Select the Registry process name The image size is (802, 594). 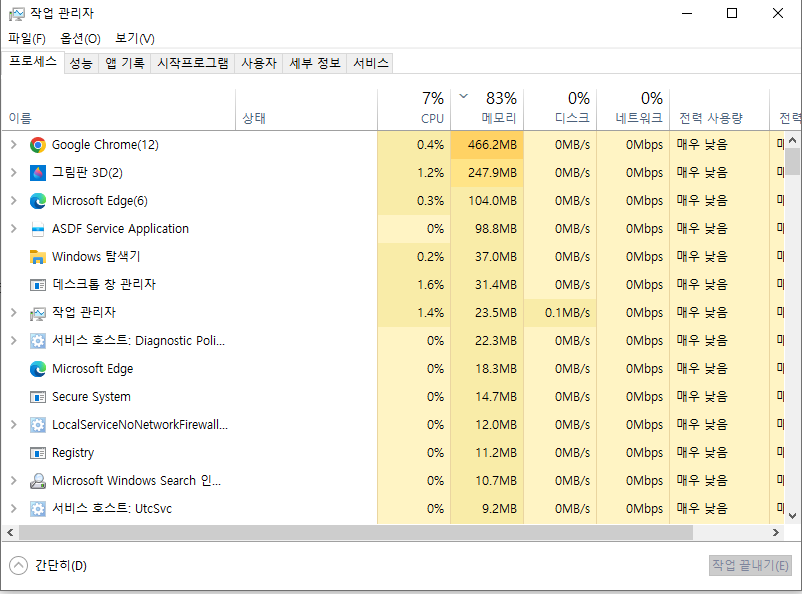[73, 453]
